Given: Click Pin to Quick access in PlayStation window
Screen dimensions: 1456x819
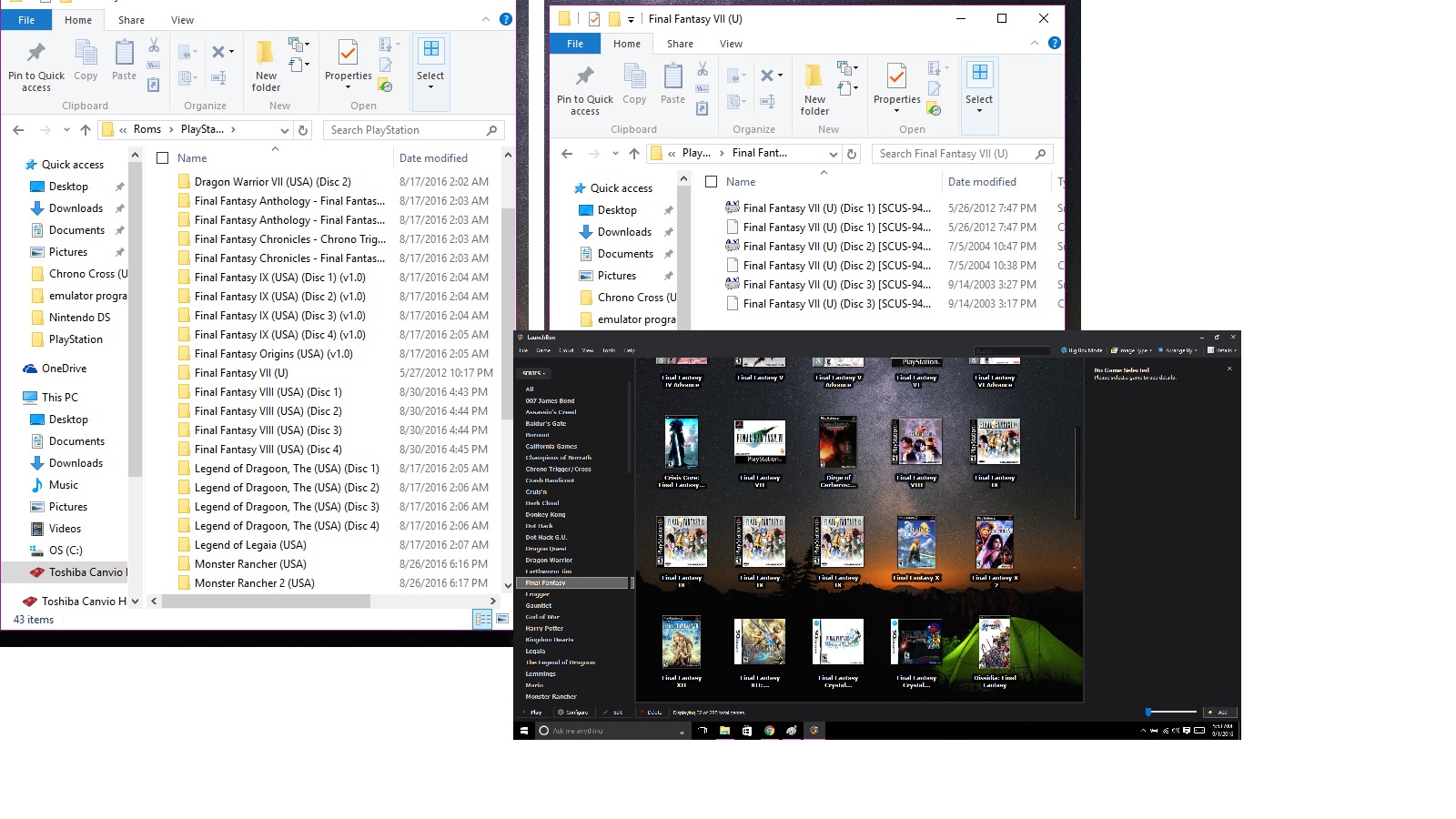Looking at the screenshot, I should click(x=36, y=66).
